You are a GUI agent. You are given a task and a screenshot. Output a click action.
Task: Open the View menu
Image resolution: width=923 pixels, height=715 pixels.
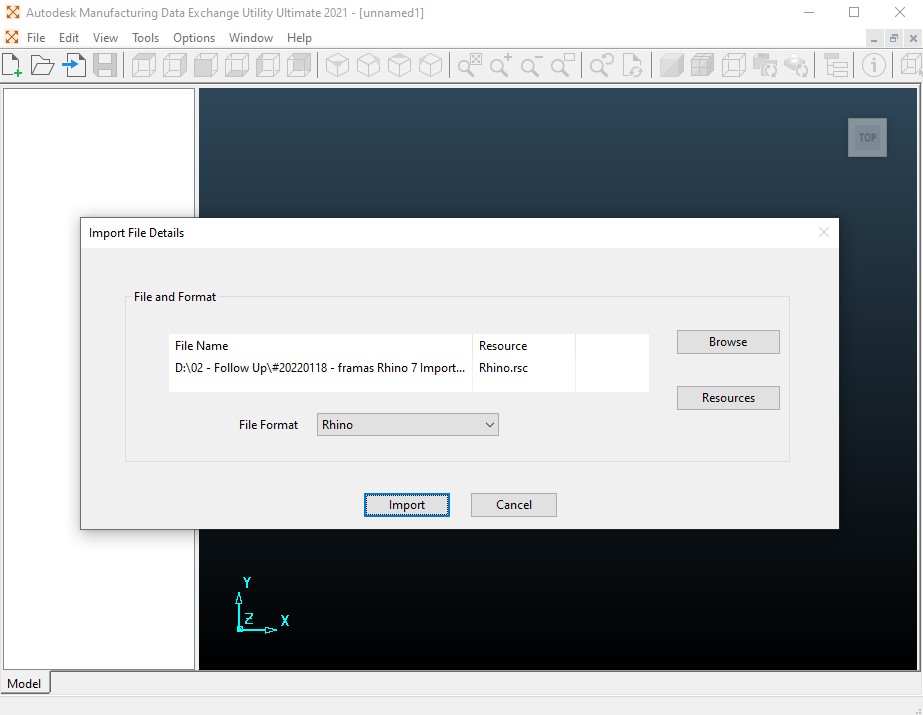pos(105,38)
